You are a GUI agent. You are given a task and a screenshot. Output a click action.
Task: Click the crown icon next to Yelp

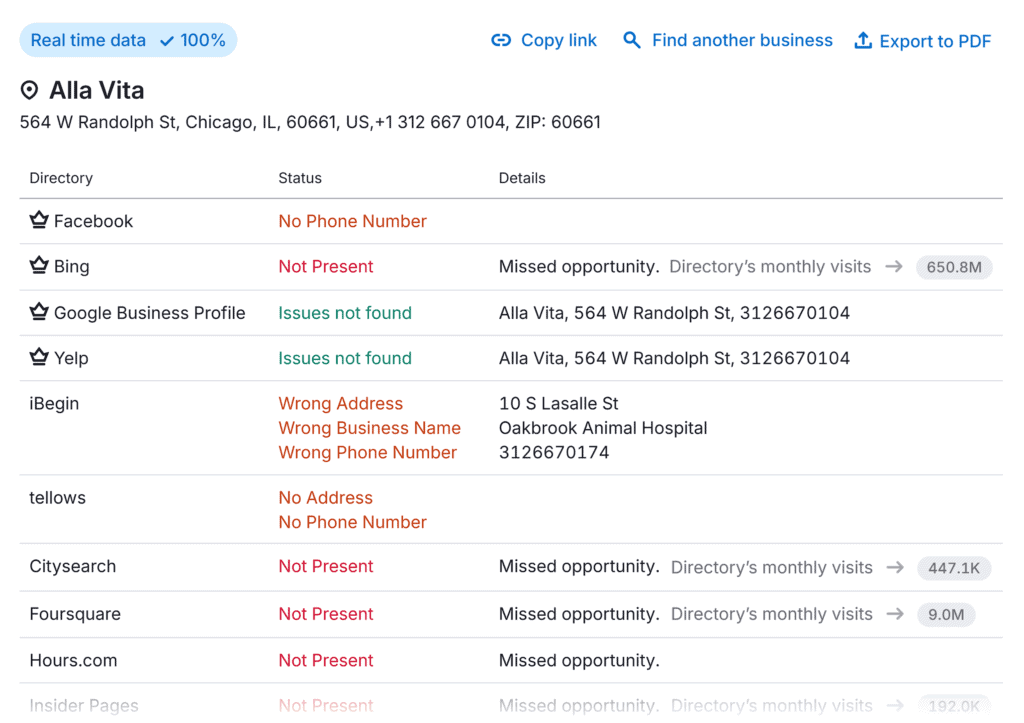(x=39, y=358)
